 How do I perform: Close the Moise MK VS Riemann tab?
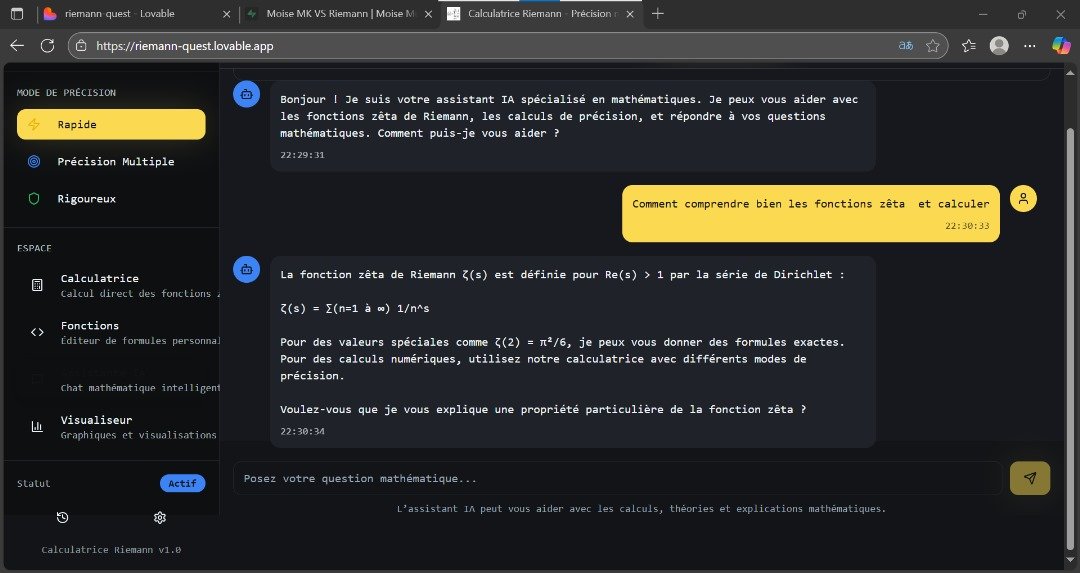point(428,14)
